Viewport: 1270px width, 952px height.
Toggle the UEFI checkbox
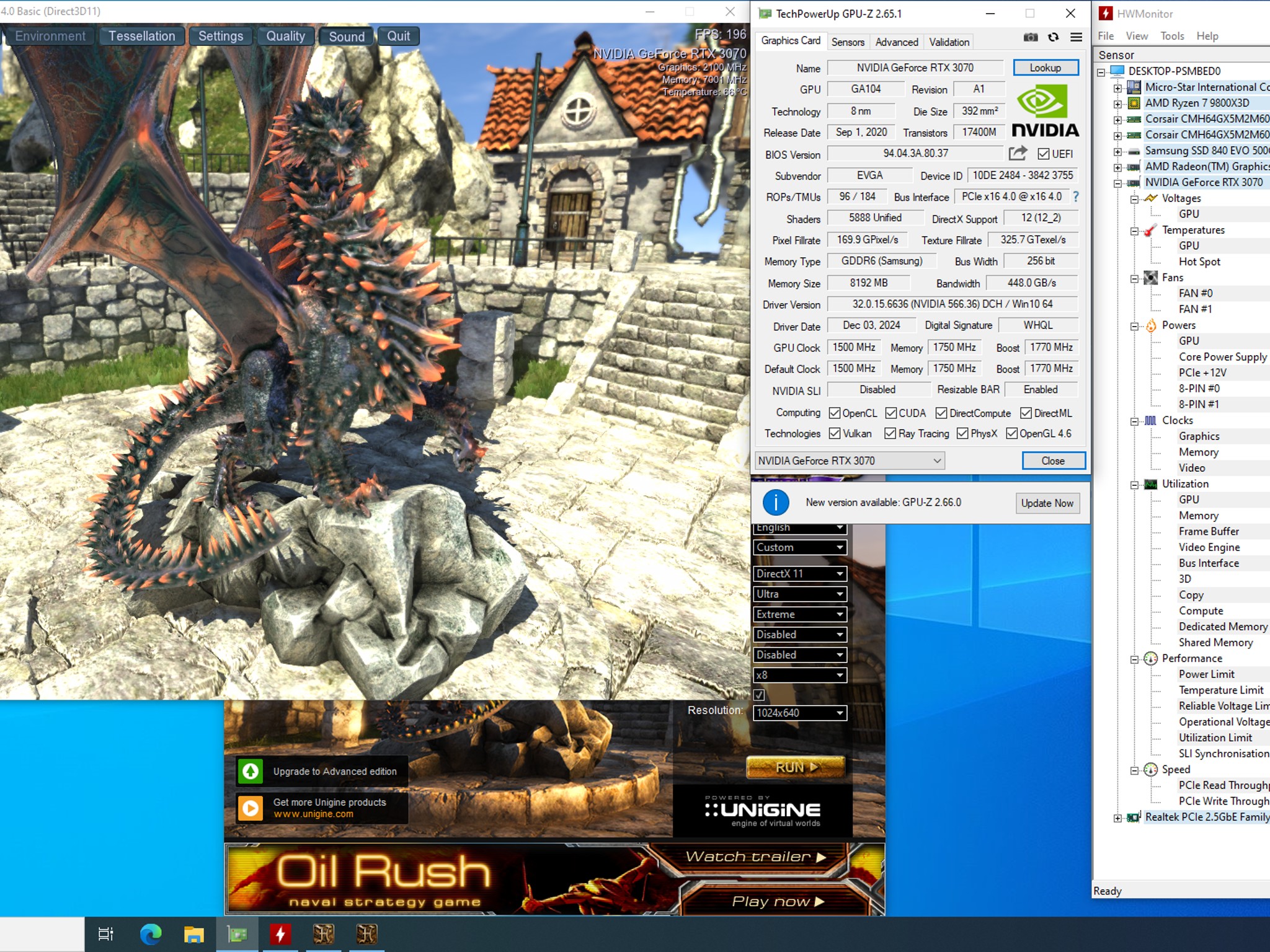pyautogui.click(x=1044, y=154)
